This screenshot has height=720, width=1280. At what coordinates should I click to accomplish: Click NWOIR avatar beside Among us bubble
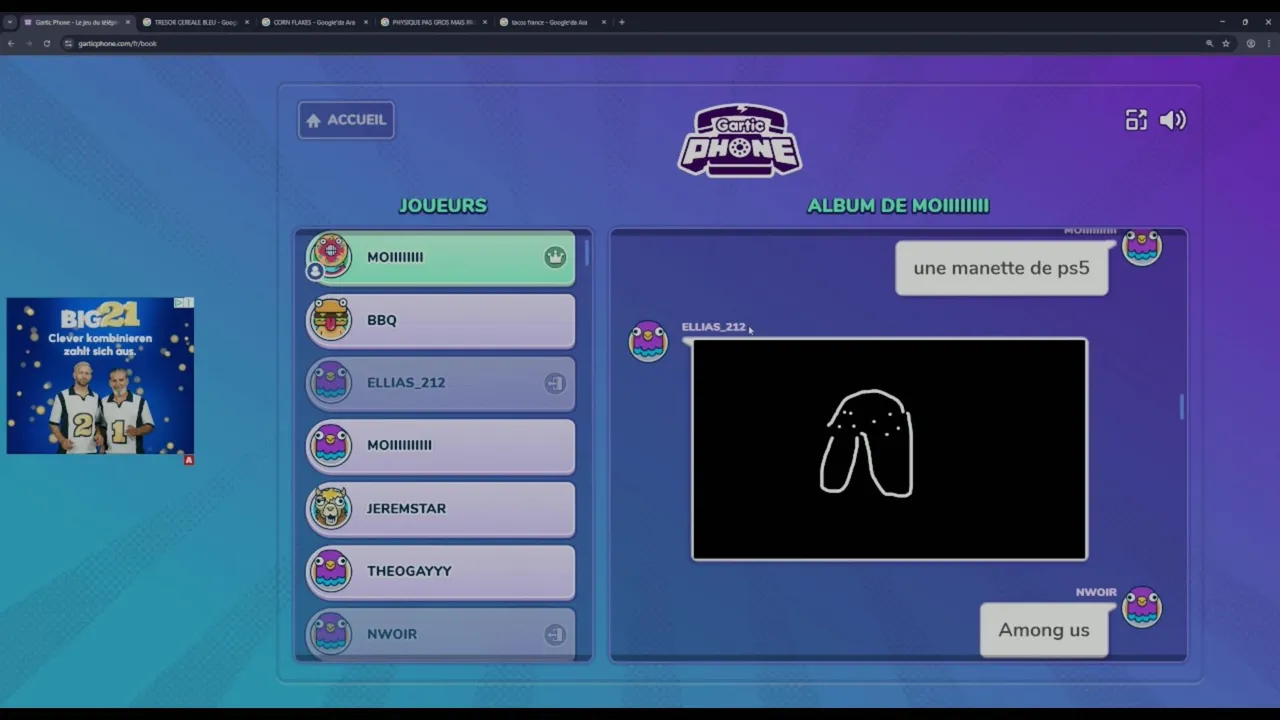(1142, 607)
